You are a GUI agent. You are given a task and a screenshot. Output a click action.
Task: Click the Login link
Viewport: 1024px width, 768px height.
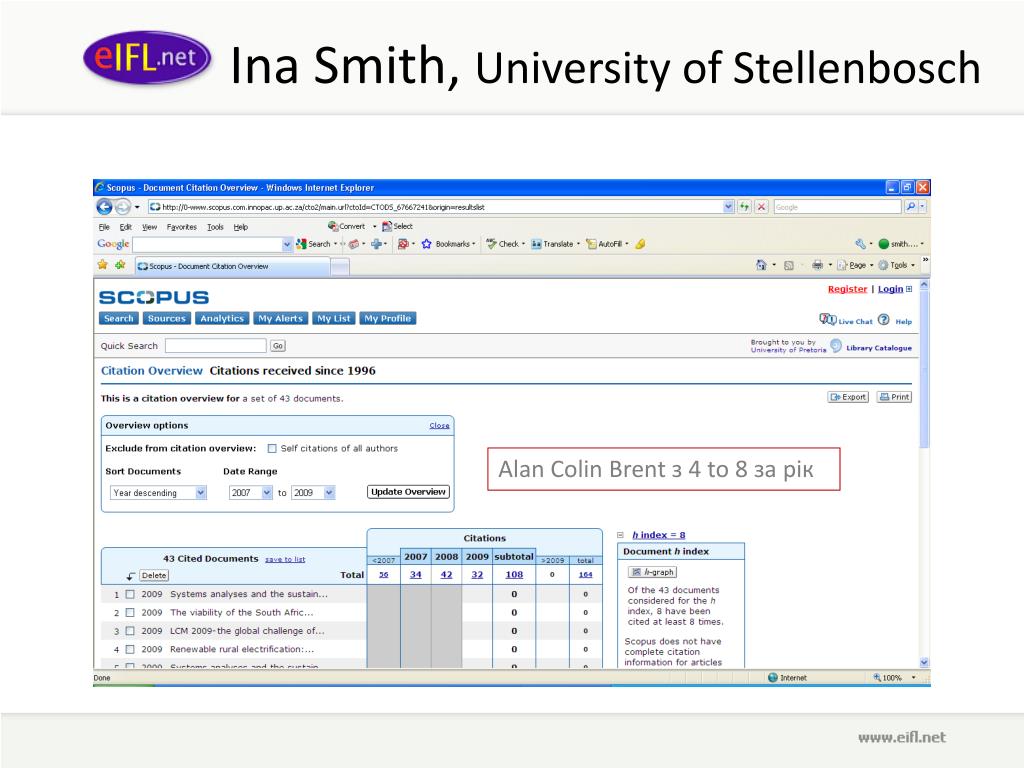coord(890,289)
